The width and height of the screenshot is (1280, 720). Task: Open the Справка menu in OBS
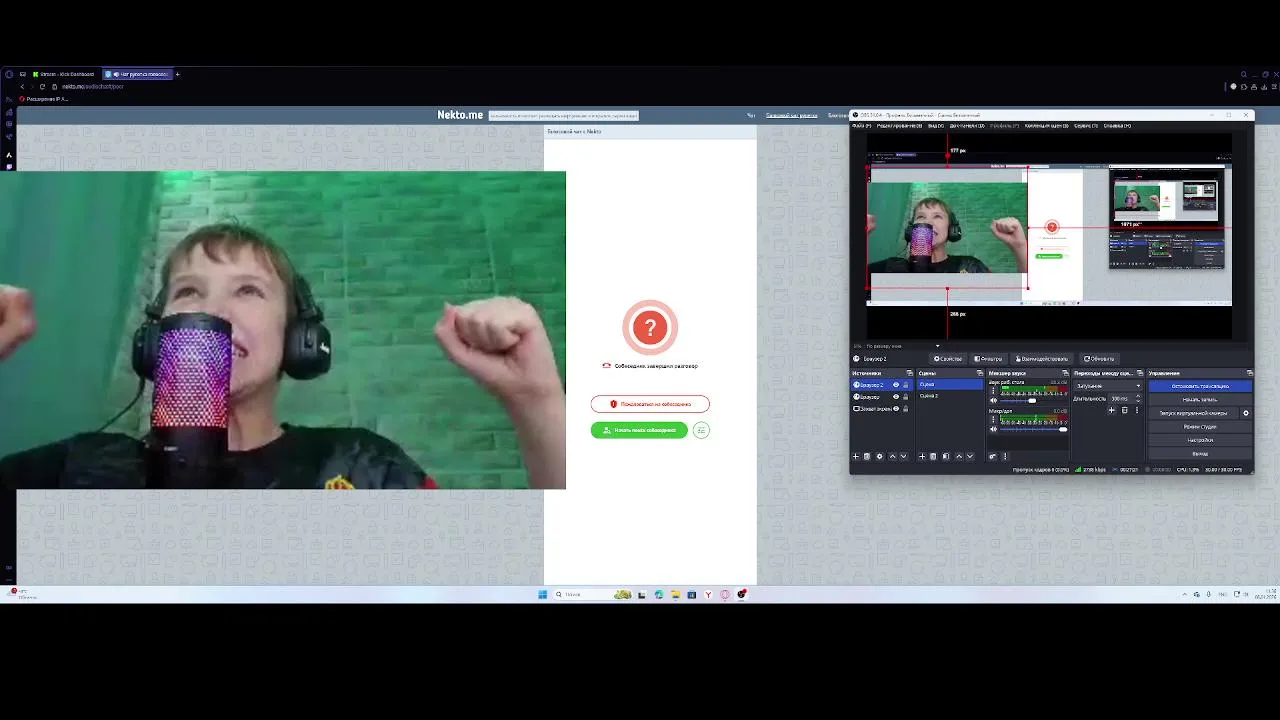pyautogui.click(x=1117, y=126)
